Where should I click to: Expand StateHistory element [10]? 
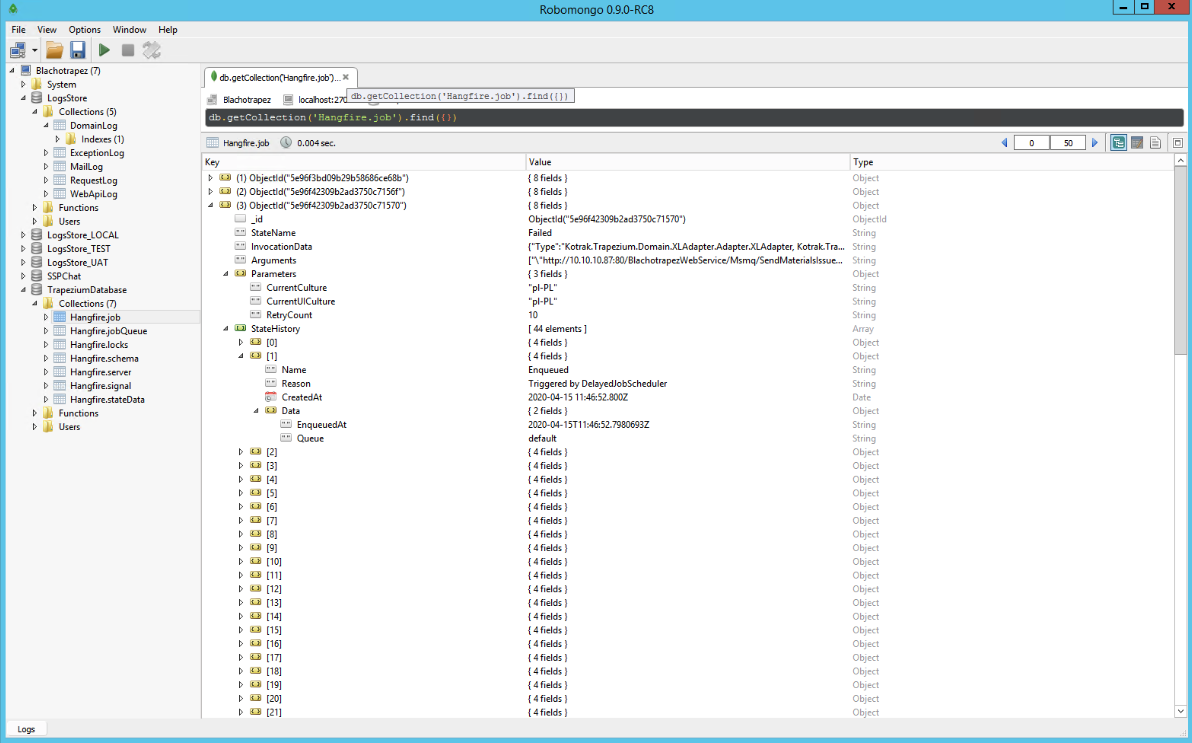point(241,561)
